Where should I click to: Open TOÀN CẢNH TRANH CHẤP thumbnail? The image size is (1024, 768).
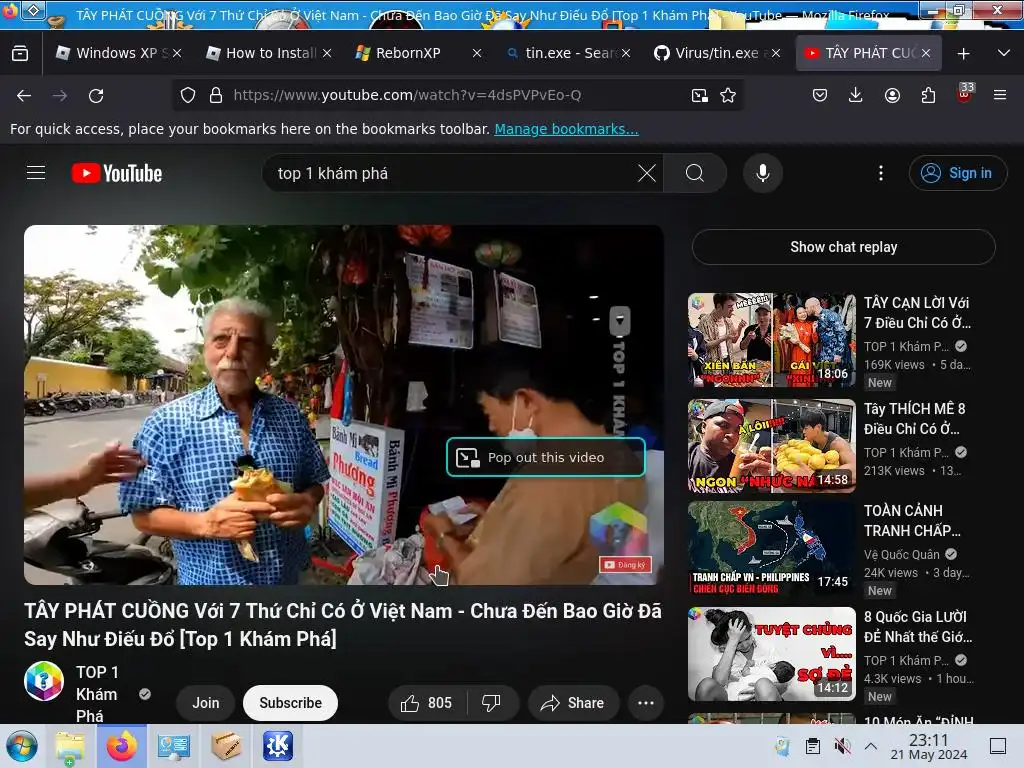coord(772,549)
